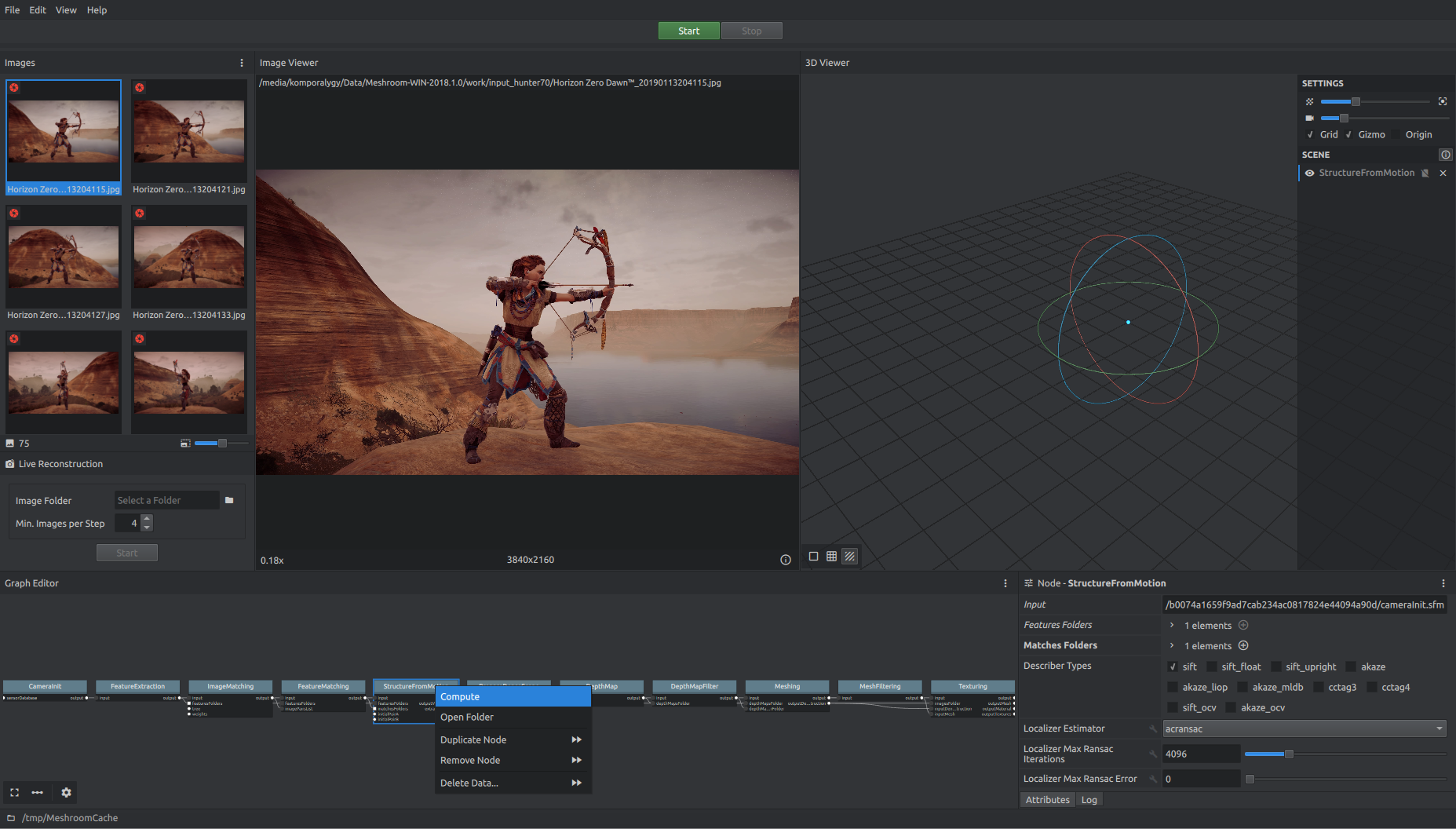Image resolution: width=1456 pixels, height=829 pixels.
Task: Toggle the Gizmo checkbox
Action: (x=1348, y=135)
